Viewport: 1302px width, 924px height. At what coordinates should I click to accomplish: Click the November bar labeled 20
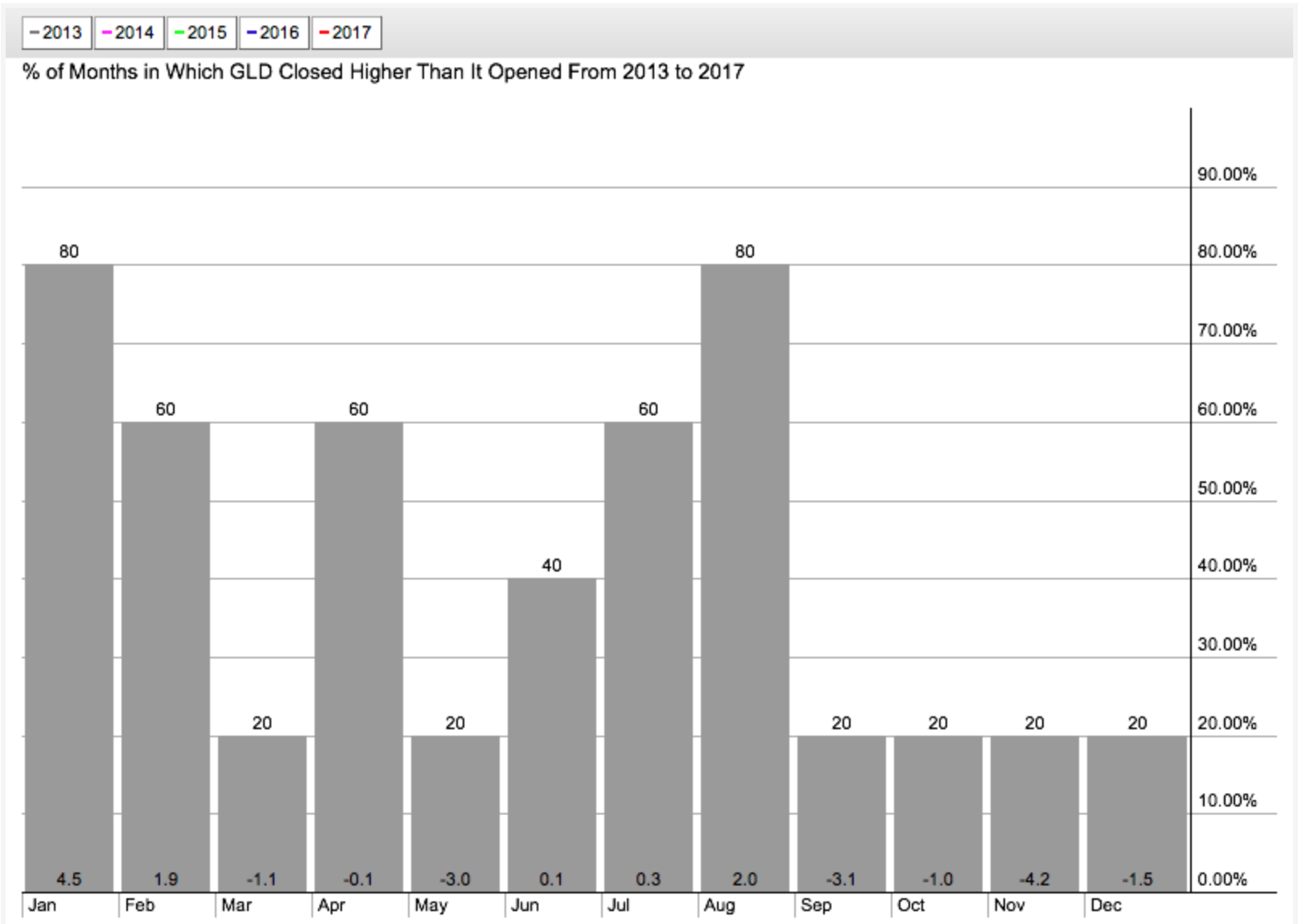point(1035,814)
